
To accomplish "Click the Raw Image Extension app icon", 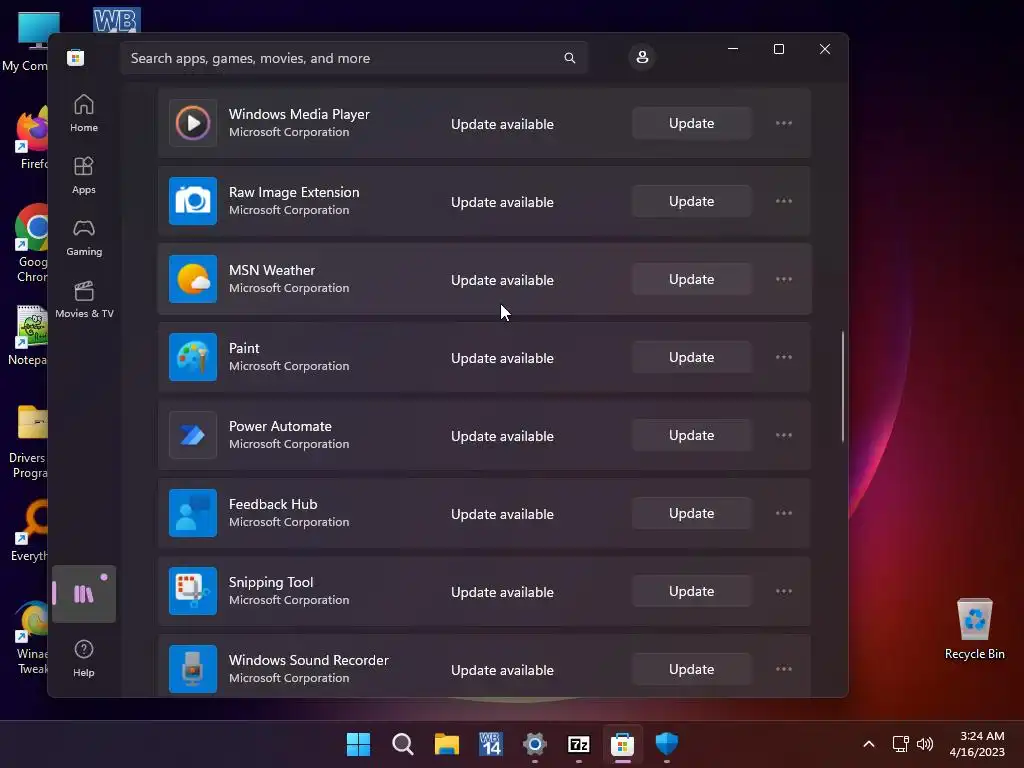I will 193,200.
